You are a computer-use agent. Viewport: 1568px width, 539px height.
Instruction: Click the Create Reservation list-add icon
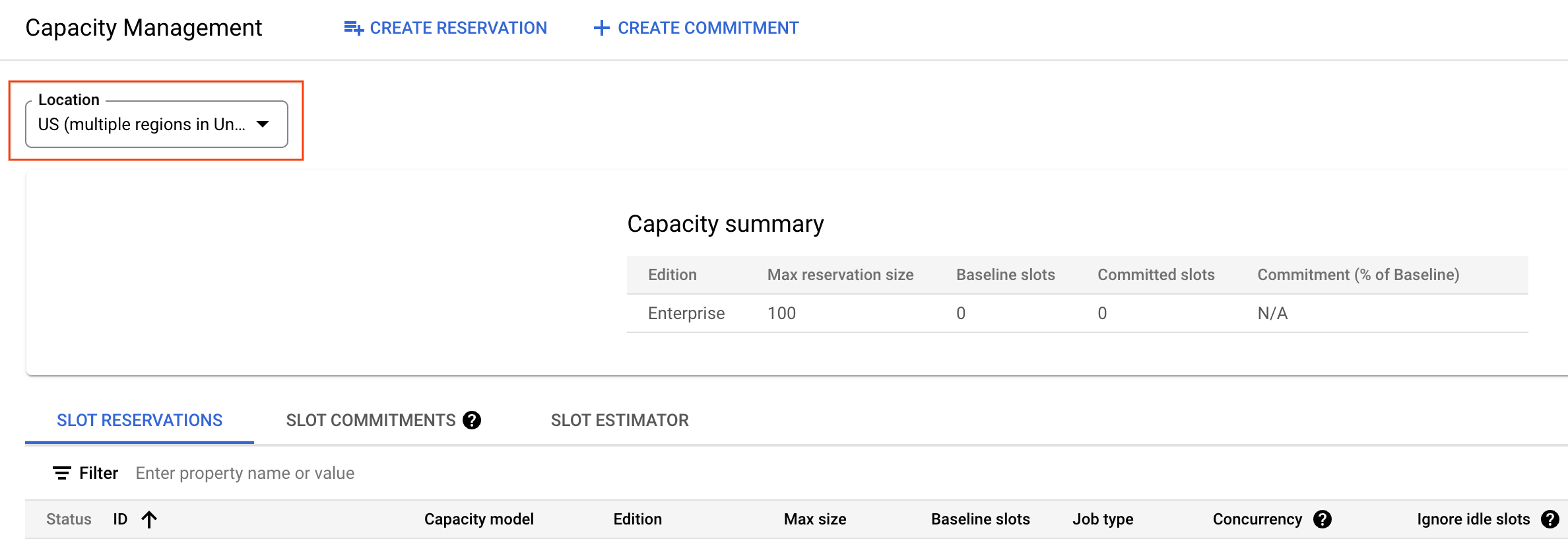[353, 28]
